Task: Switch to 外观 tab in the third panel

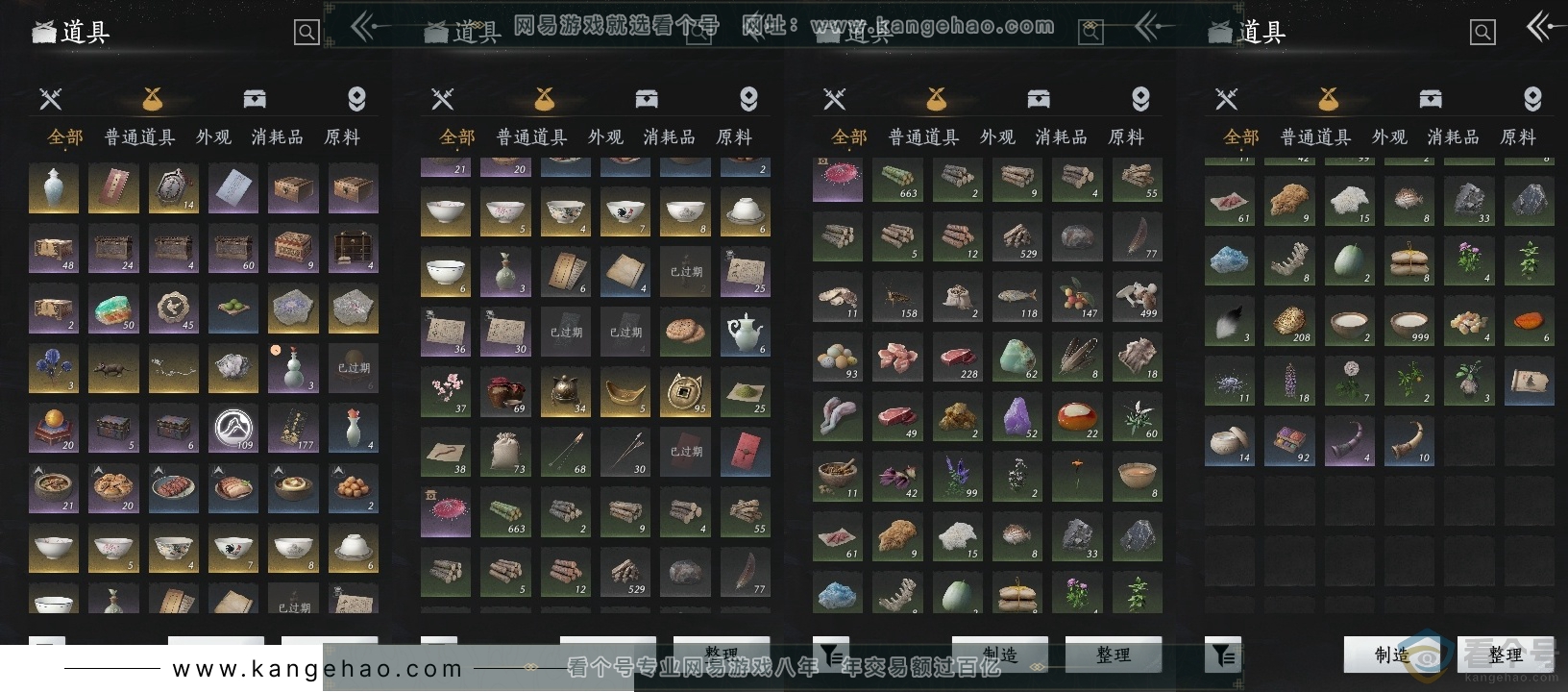Action: (x=997, y=137)
